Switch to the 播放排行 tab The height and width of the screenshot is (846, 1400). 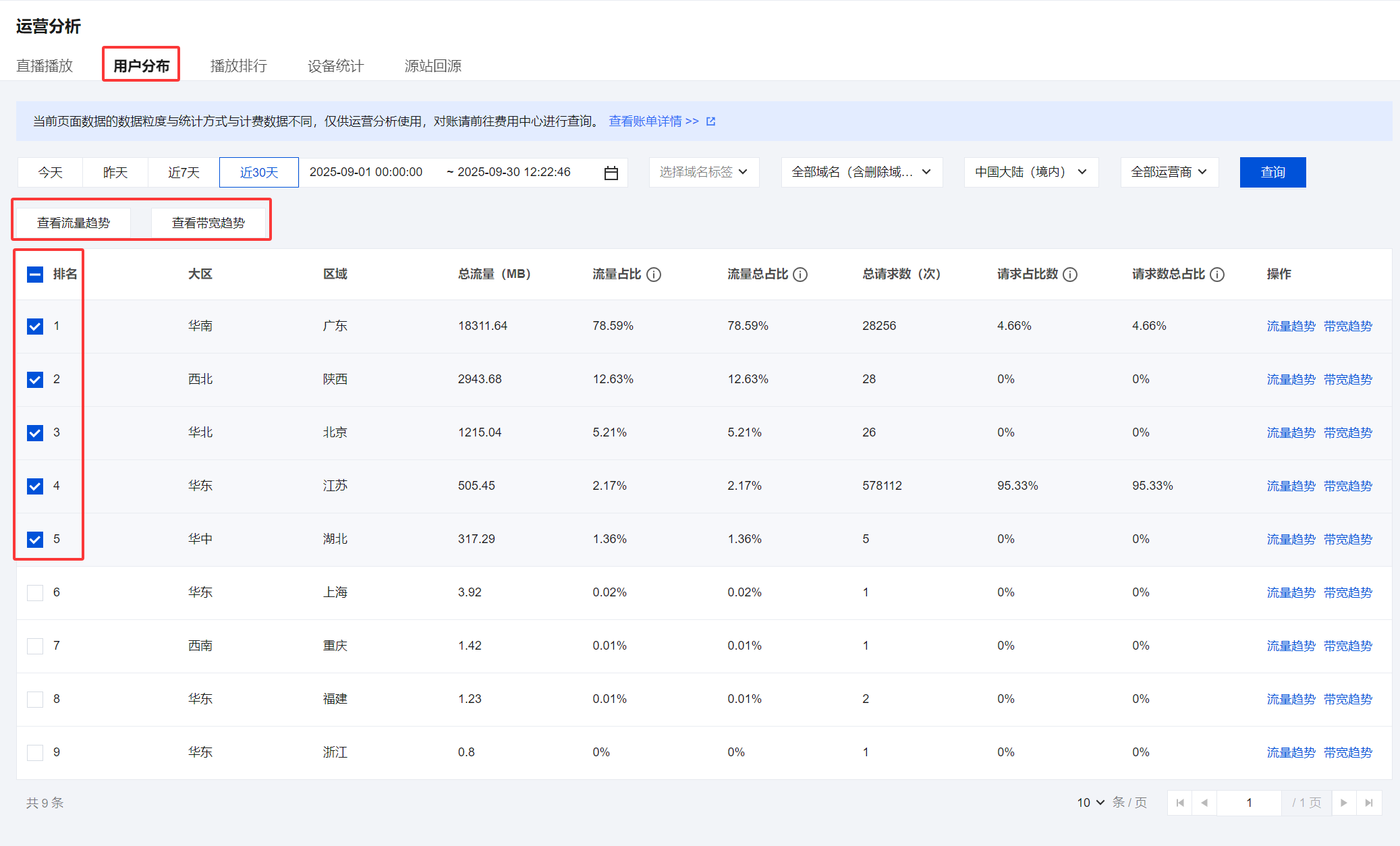pos(238,66)
